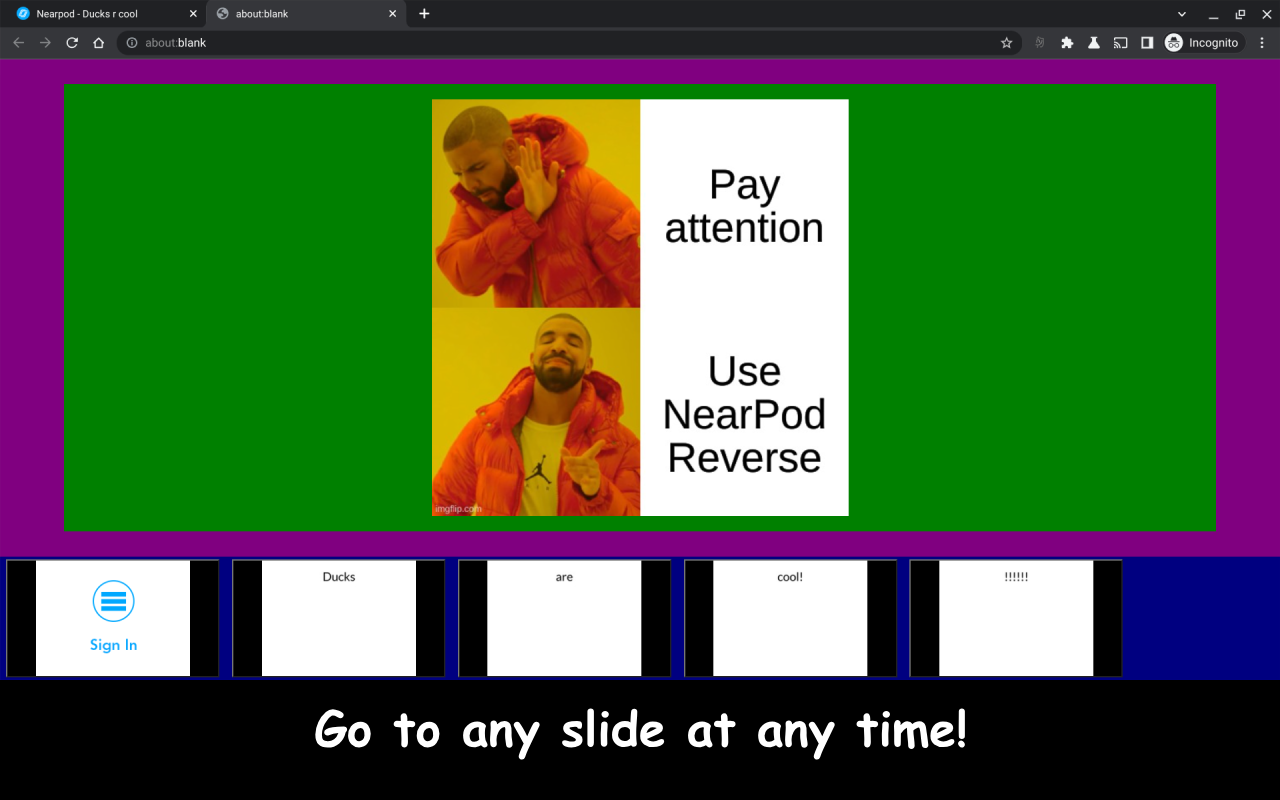Viewport: 1280px width, 800px height.
Task: Close the about:blank tab
Action: click(392, 14)
